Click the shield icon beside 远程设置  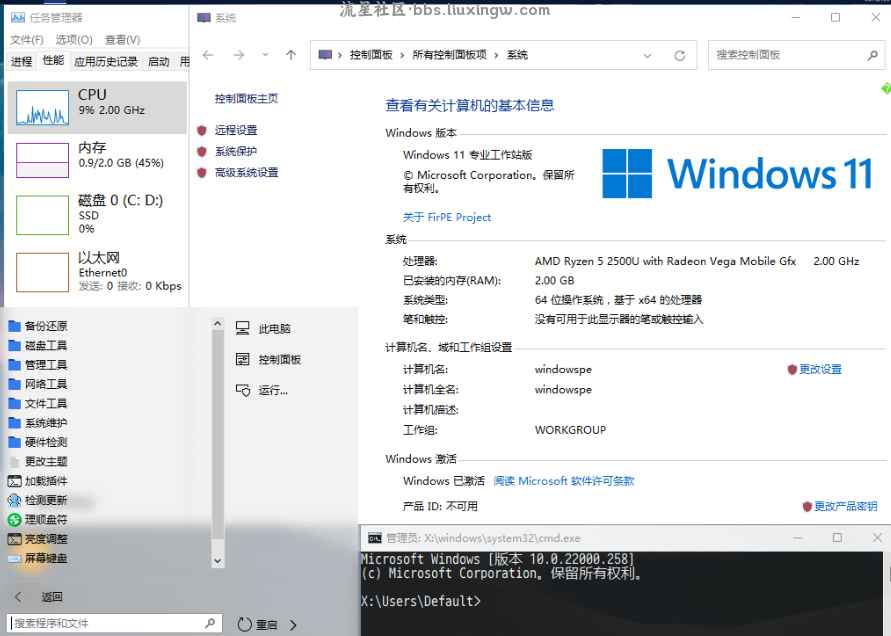coord(202,130)
